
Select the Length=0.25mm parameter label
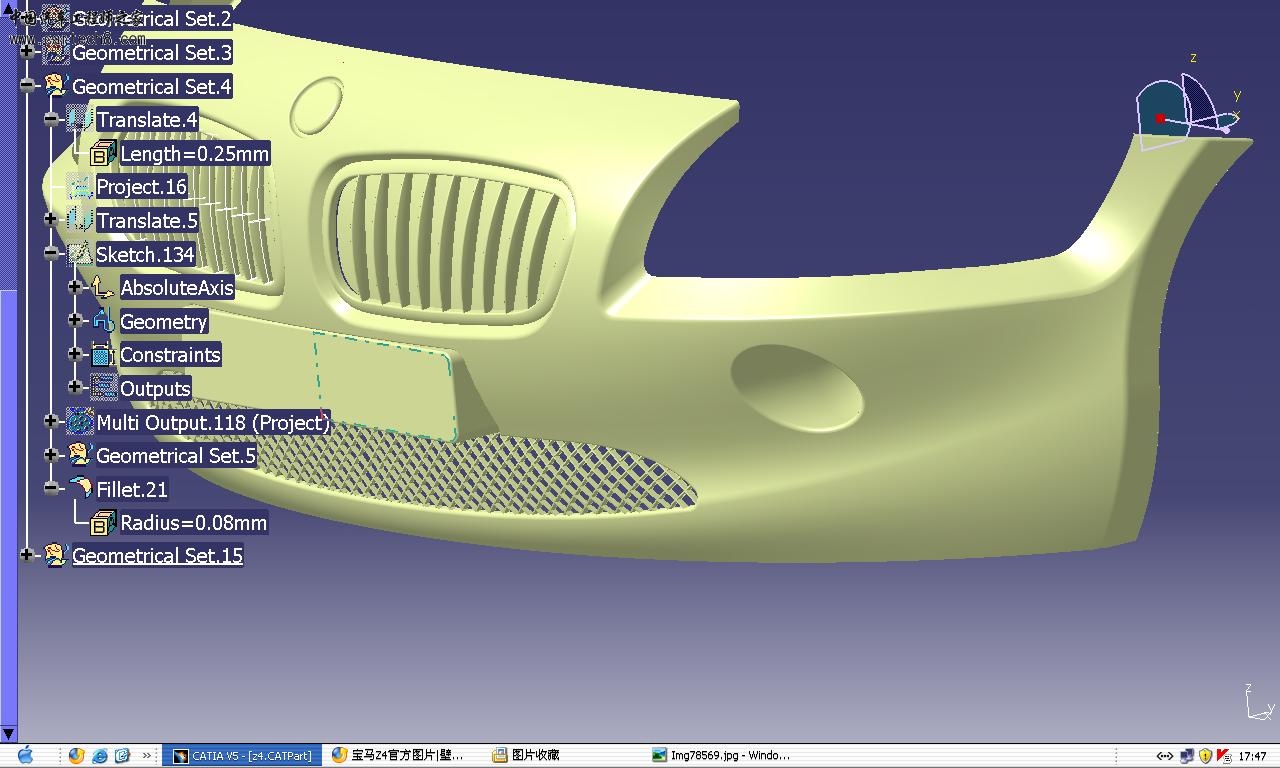click(195, 154)
